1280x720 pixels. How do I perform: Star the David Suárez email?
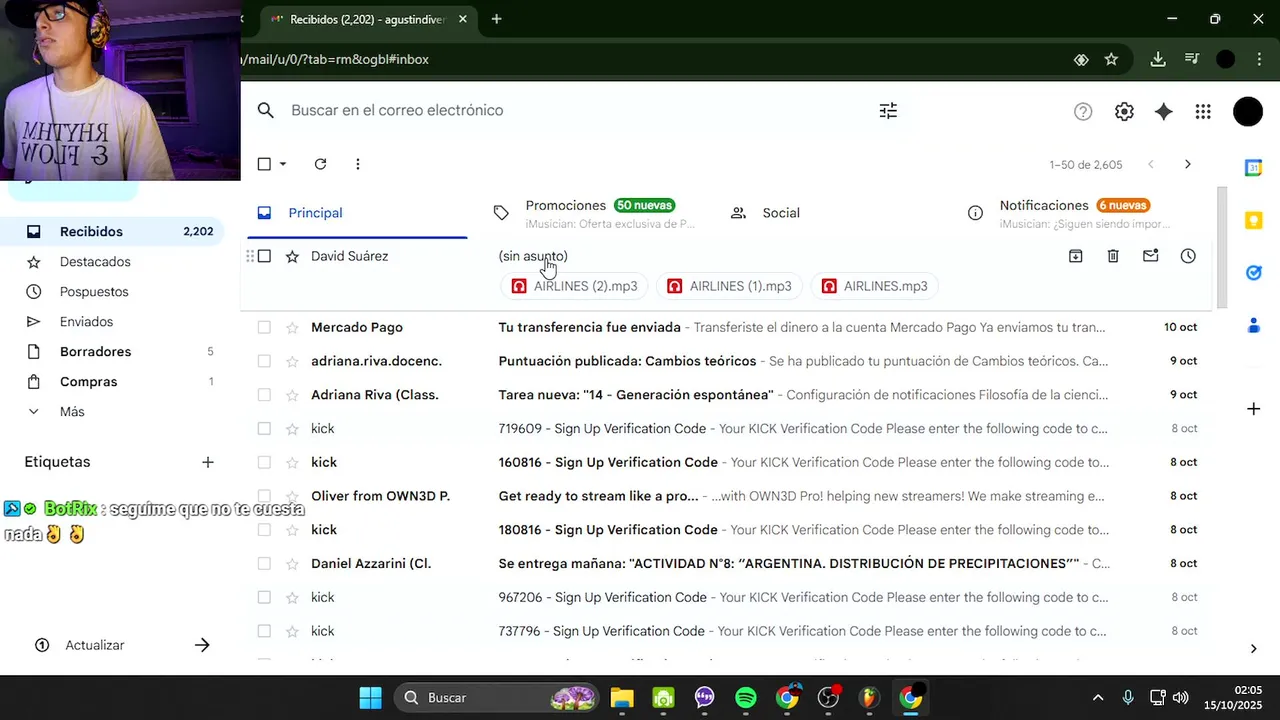click(292, 256)
